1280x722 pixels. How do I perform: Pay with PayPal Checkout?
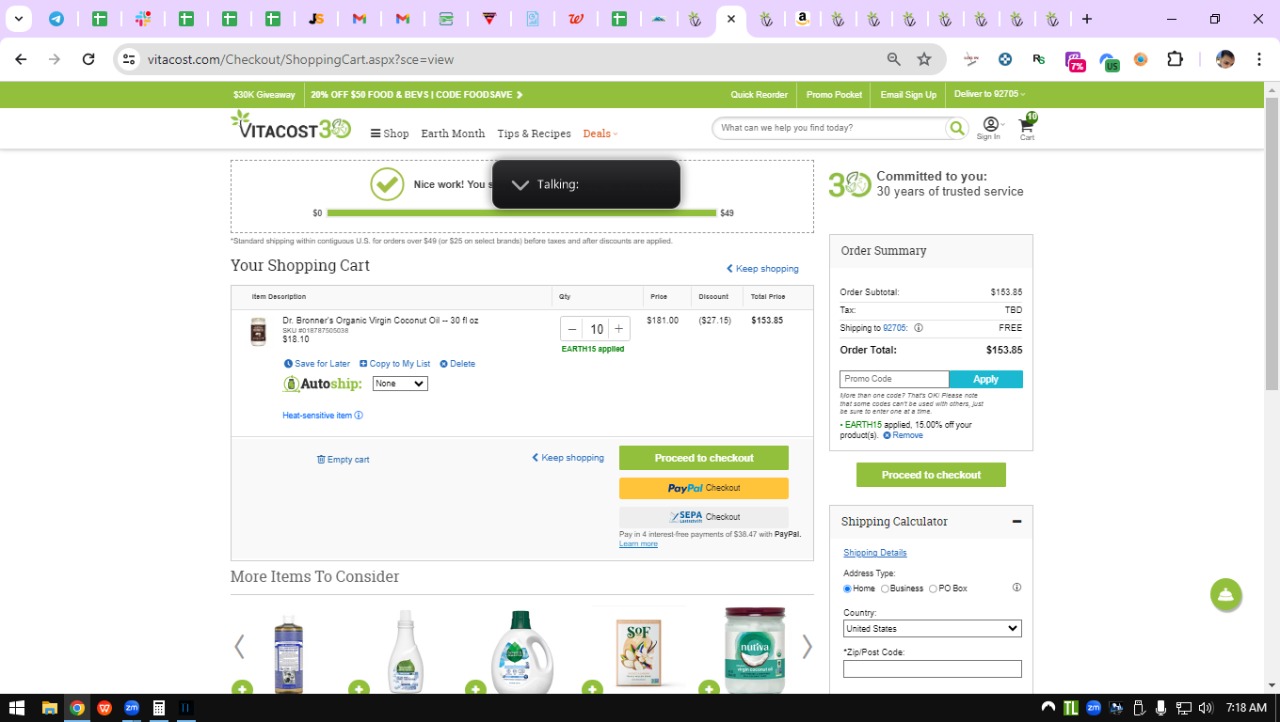point(704,488)
